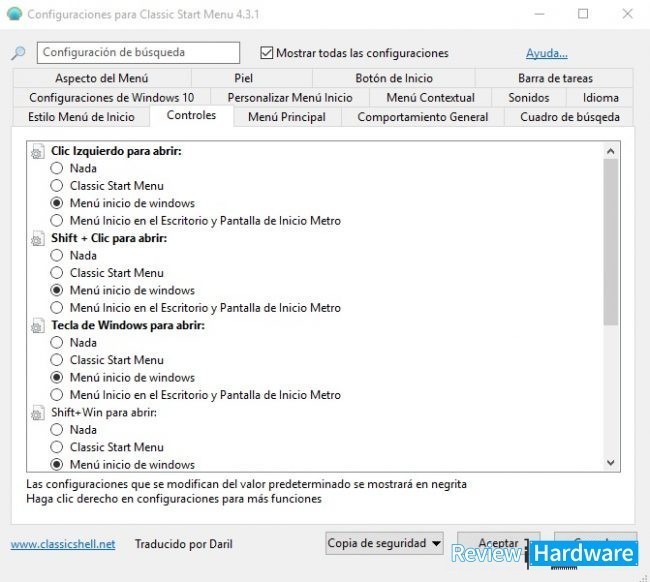Switch to the Idioma tab
This screenshot has height=582, width=650.
(x=600, y=97)
